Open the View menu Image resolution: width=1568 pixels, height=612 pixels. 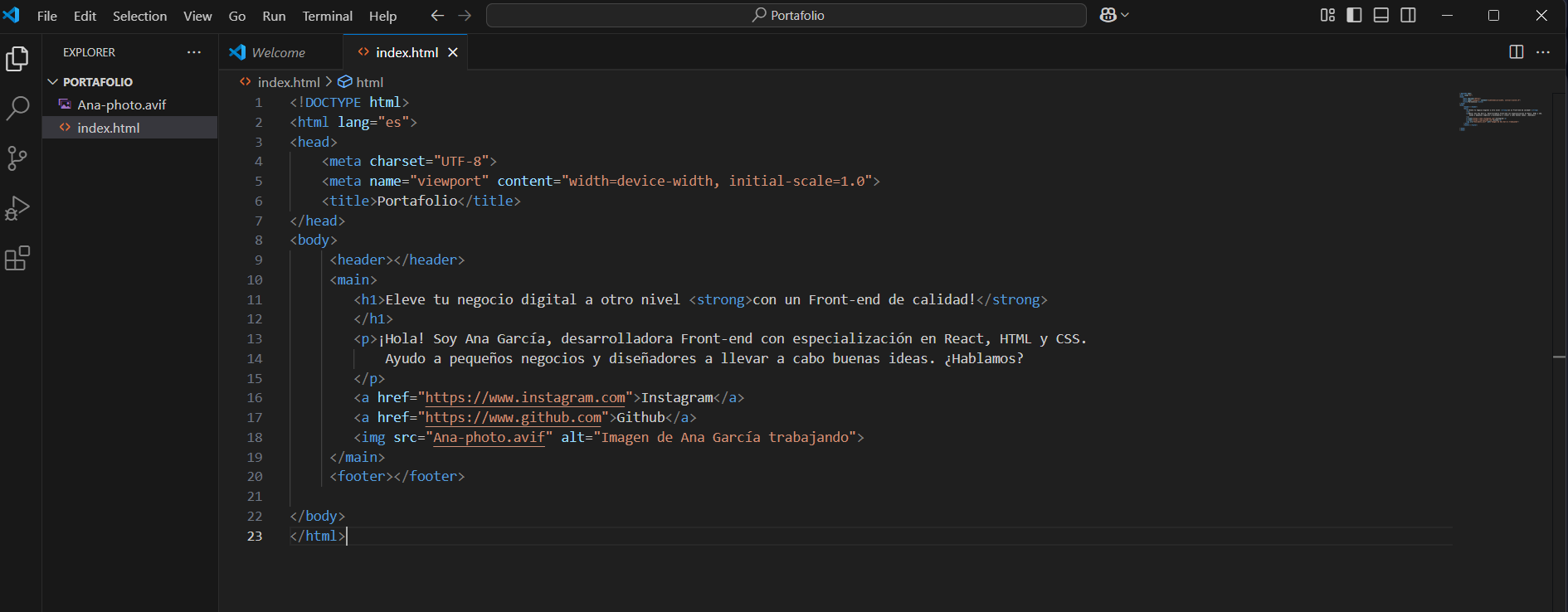click(x=197, y=16)
